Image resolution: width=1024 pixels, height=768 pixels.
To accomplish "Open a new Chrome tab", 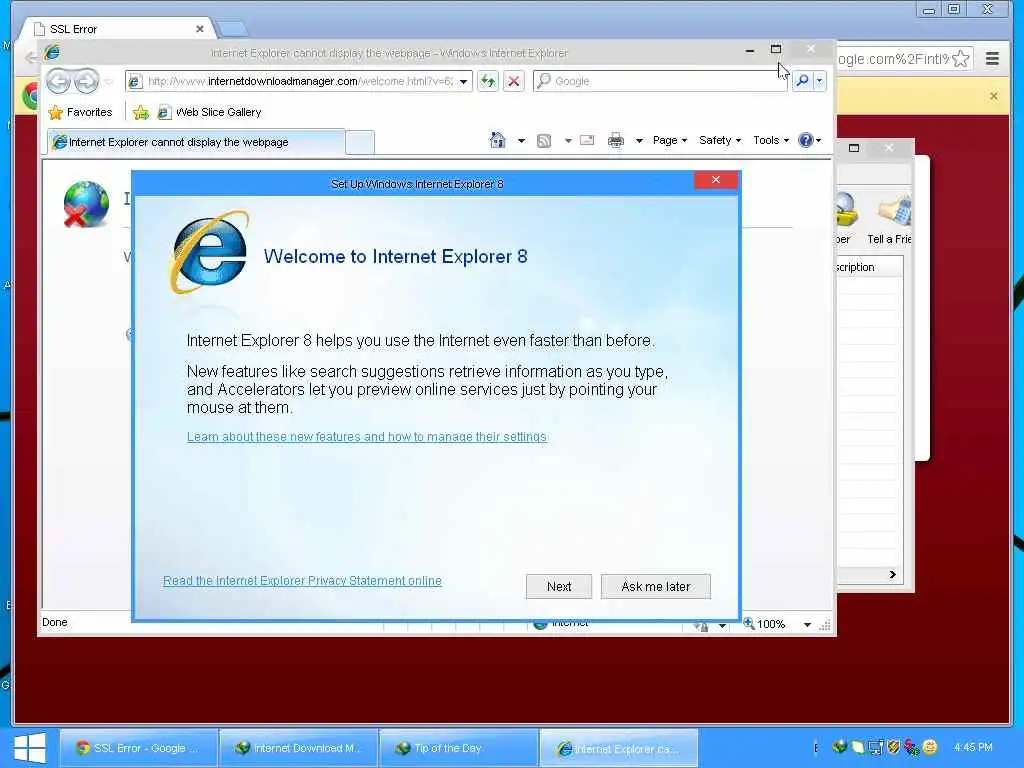I will pyautogui.click(x=231, y=29).
